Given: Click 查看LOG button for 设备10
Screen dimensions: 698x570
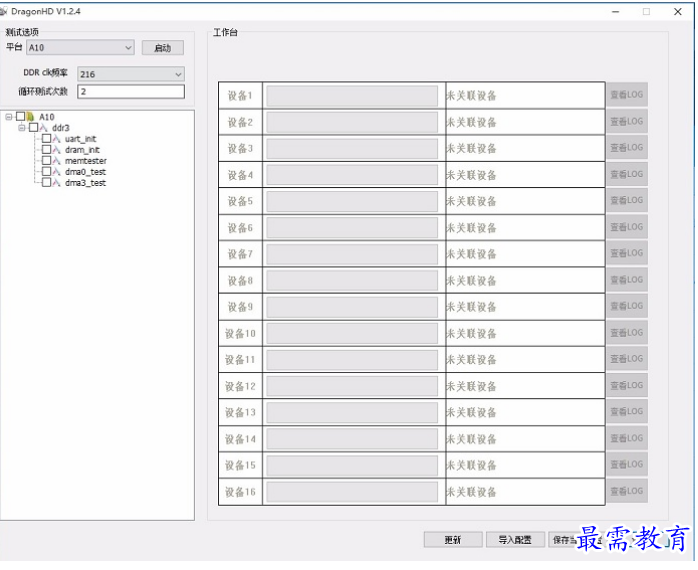Looking at the screenshot, I should (x=627, y=333).
